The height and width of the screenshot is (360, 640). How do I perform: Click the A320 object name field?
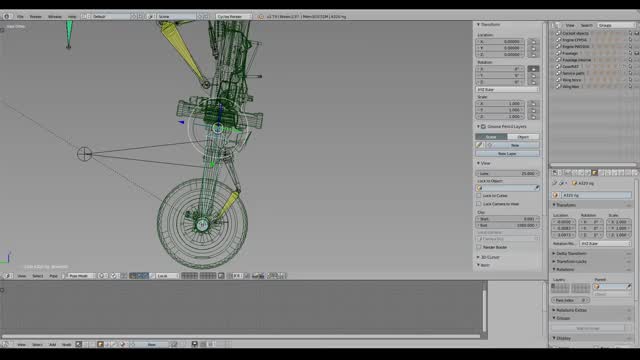point(596,196)
